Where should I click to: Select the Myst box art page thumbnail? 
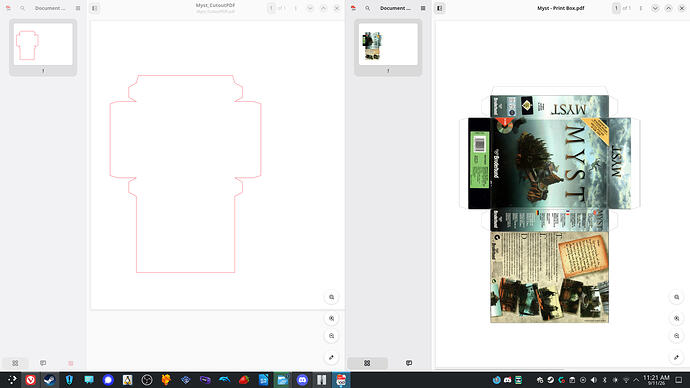pyautogui.click(x=388, y=44)
